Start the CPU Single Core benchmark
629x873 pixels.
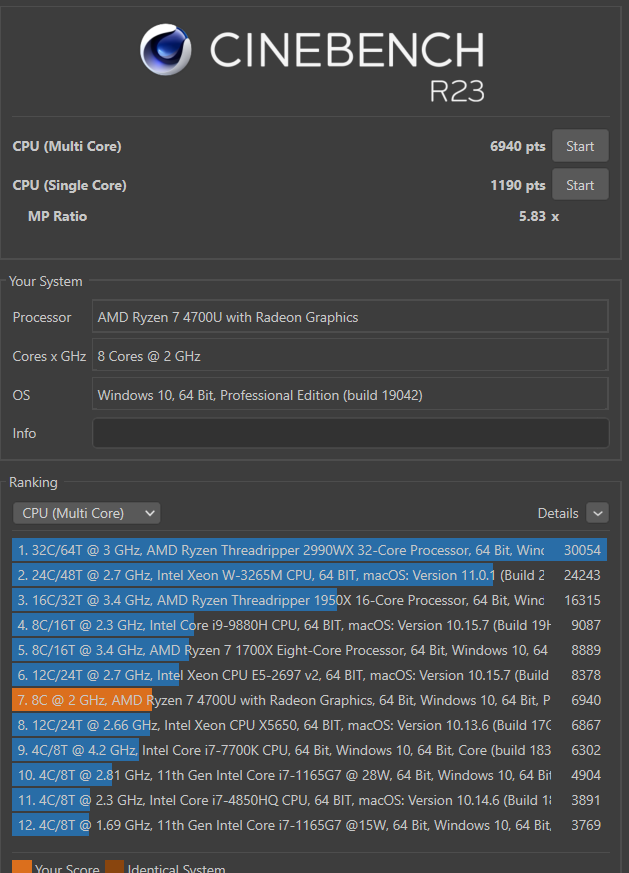pyautogui.click(x=580, y=185)
